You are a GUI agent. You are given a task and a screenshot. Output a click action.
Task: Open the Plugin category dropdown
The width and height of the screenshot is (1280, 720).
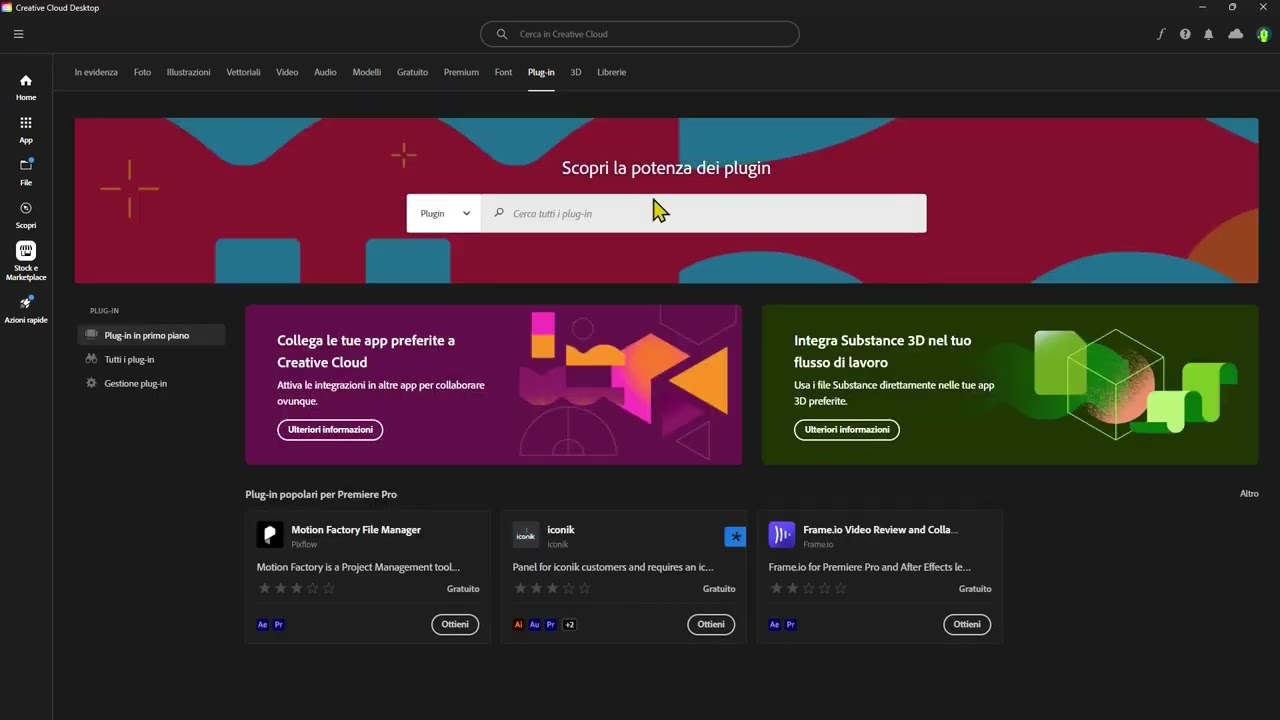pyautogui.click(x=444, y=213)
